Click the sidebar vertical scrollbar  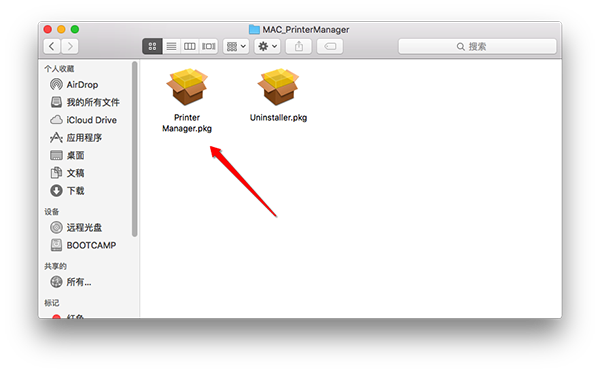point(134,149)
